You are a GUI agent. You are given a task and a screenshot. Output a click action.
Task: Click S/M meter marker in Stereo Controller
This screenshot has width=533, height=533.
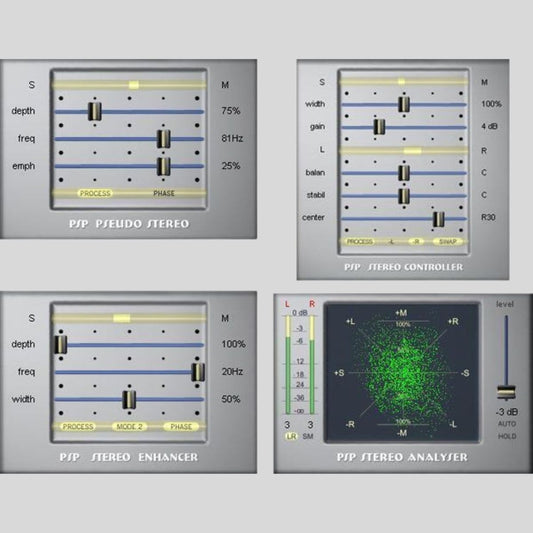(401, 82)
